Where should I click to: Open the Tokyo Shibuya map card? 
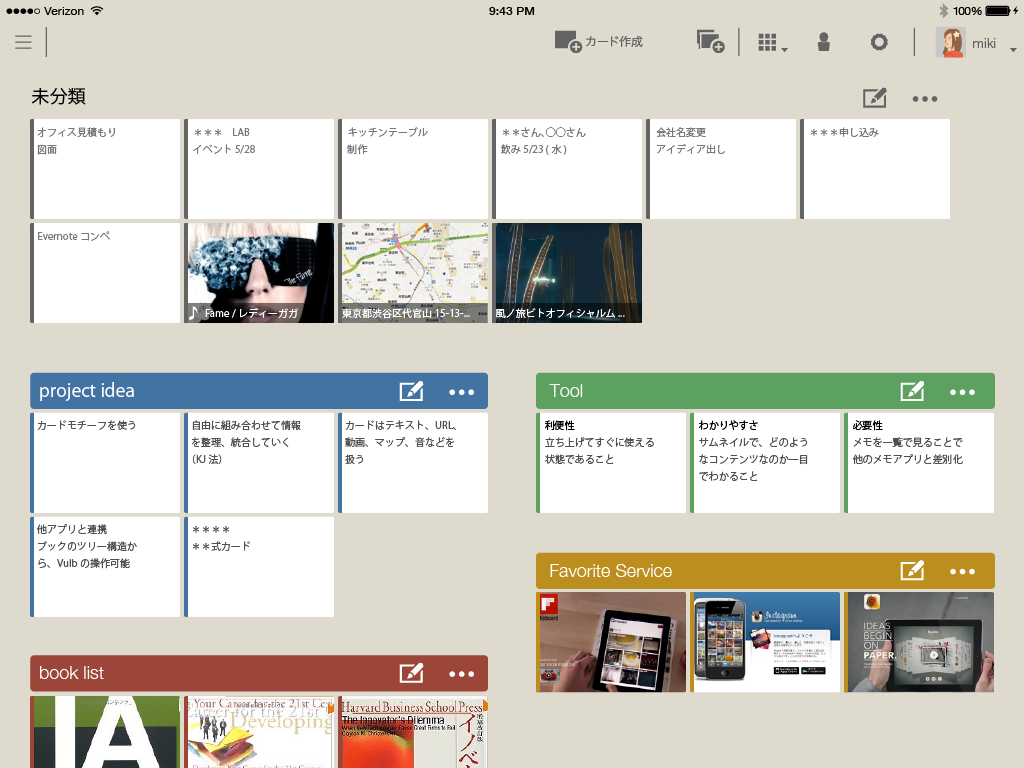pos(414,272)
